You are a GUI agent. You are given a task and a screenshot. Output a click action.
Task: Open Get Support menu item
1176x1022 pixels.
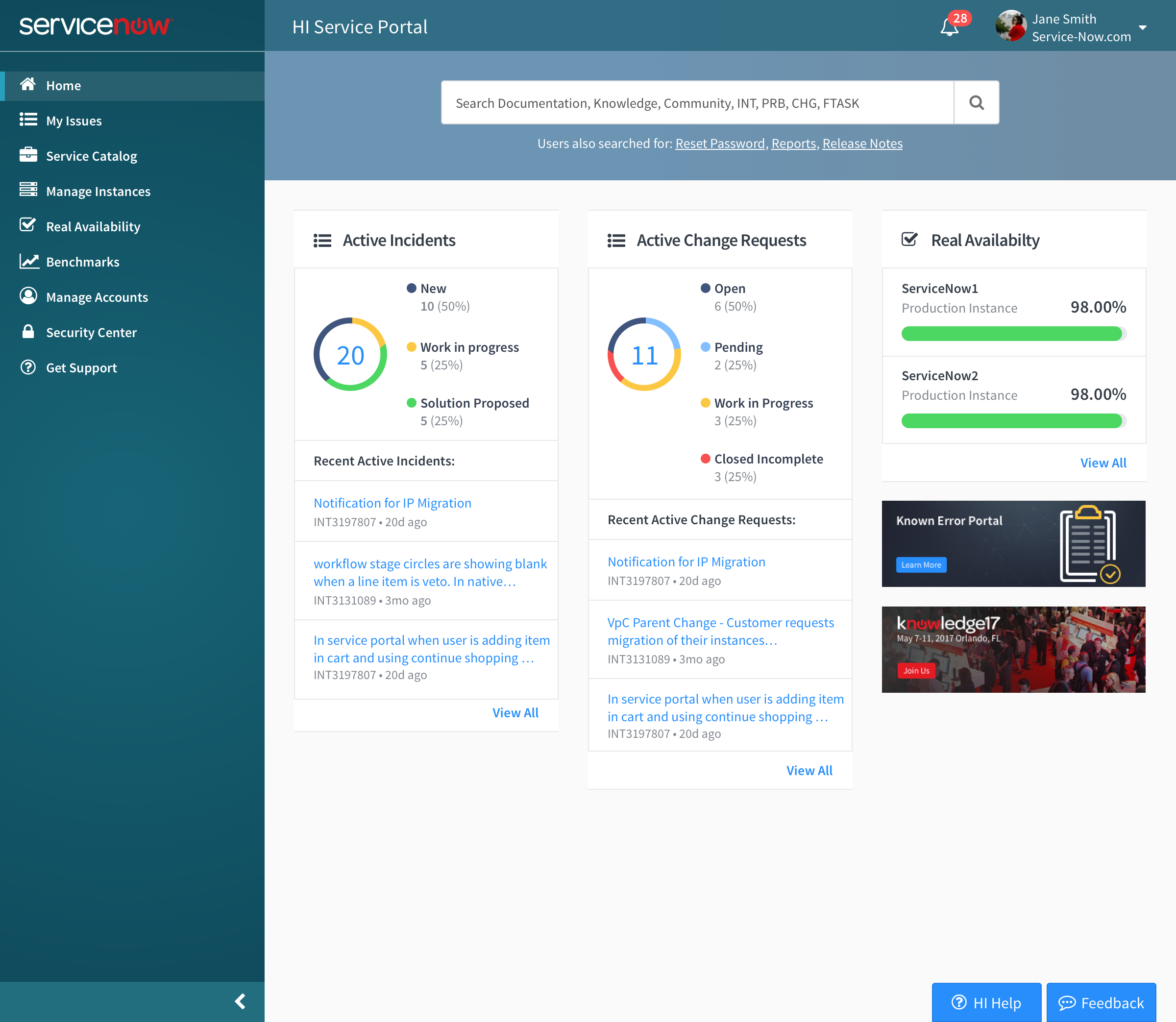(x=132, y=368)
